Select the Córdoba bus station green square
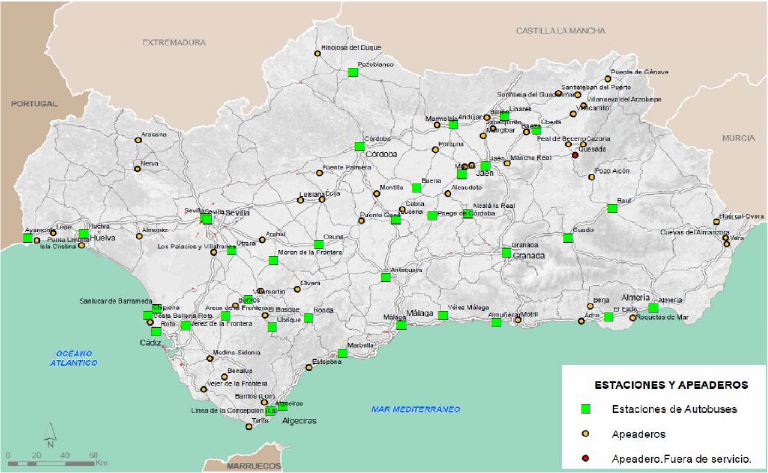This screenshot has width=768, height=473. (360, 146)
